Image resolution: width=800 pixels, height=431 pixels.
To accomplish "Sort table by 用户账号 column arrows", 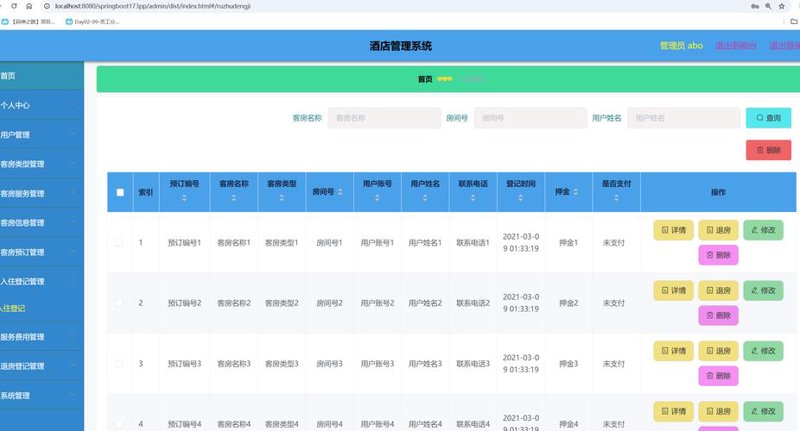I will pyautogui.click(x=377, y=198).
